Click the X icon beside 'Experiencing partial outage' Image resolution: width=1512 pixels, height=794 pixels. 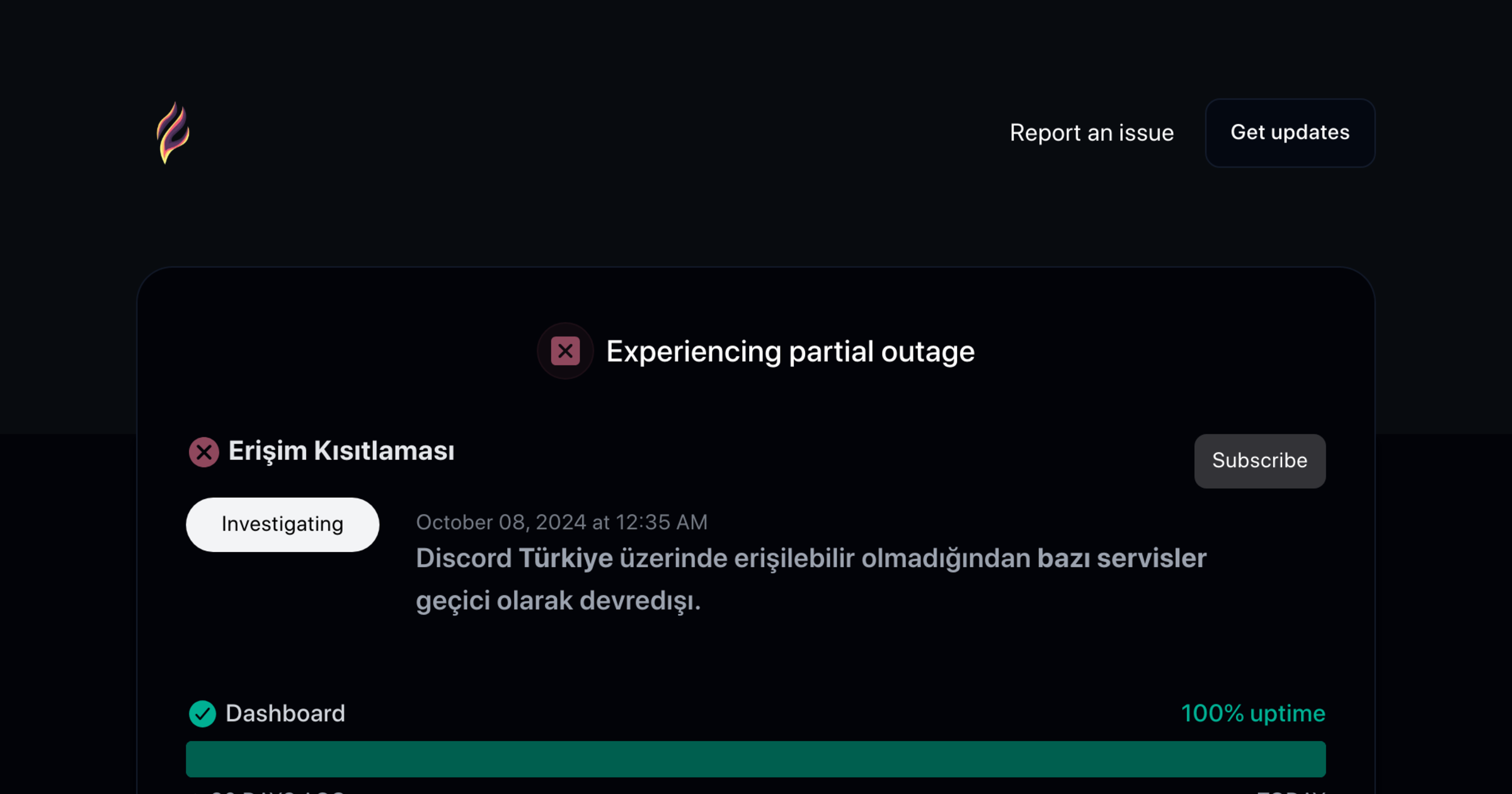point(565,351)
